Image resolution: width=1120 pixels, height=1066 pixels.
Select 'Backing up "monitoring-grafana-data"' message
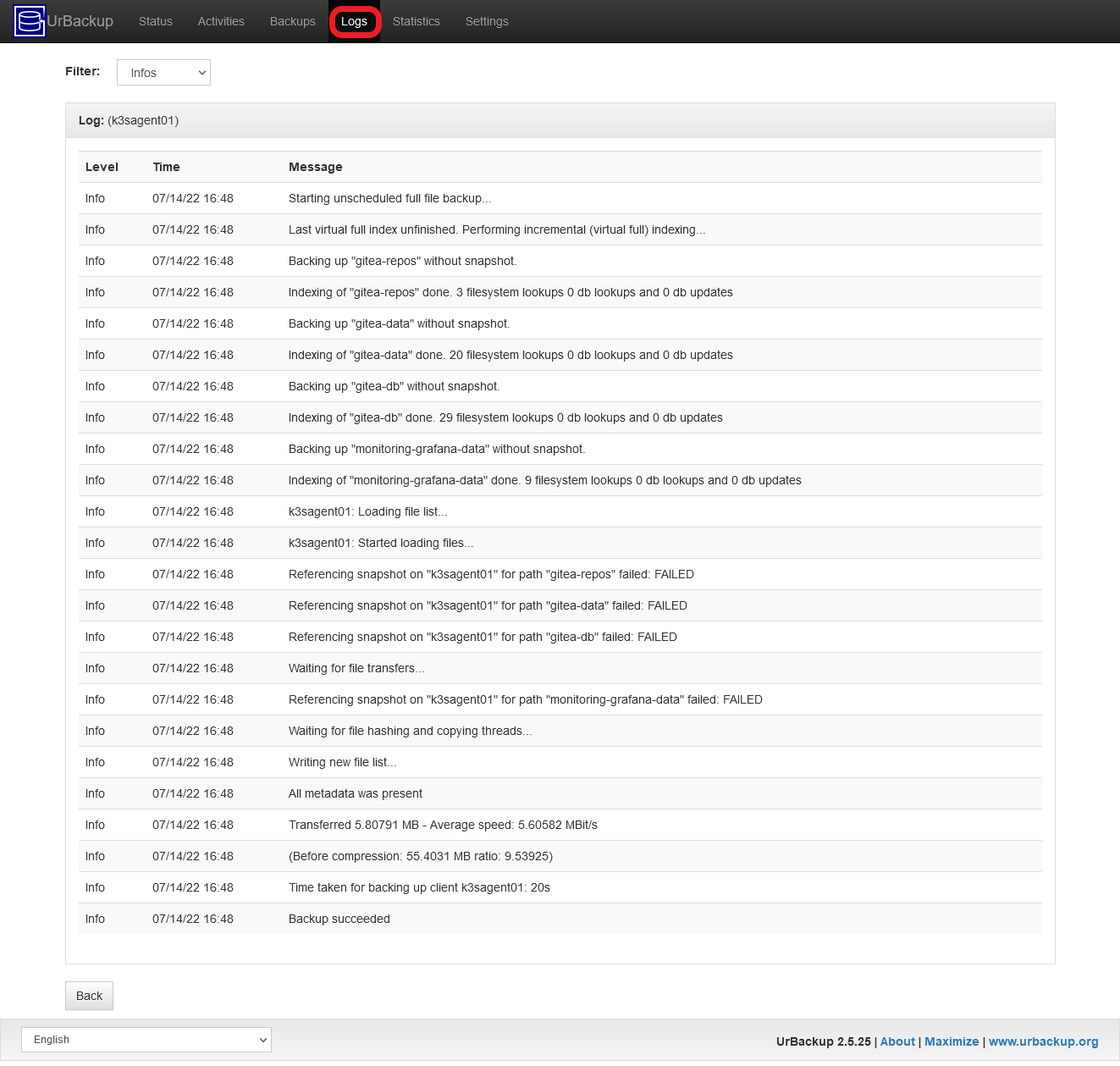(x=437, y=449)
